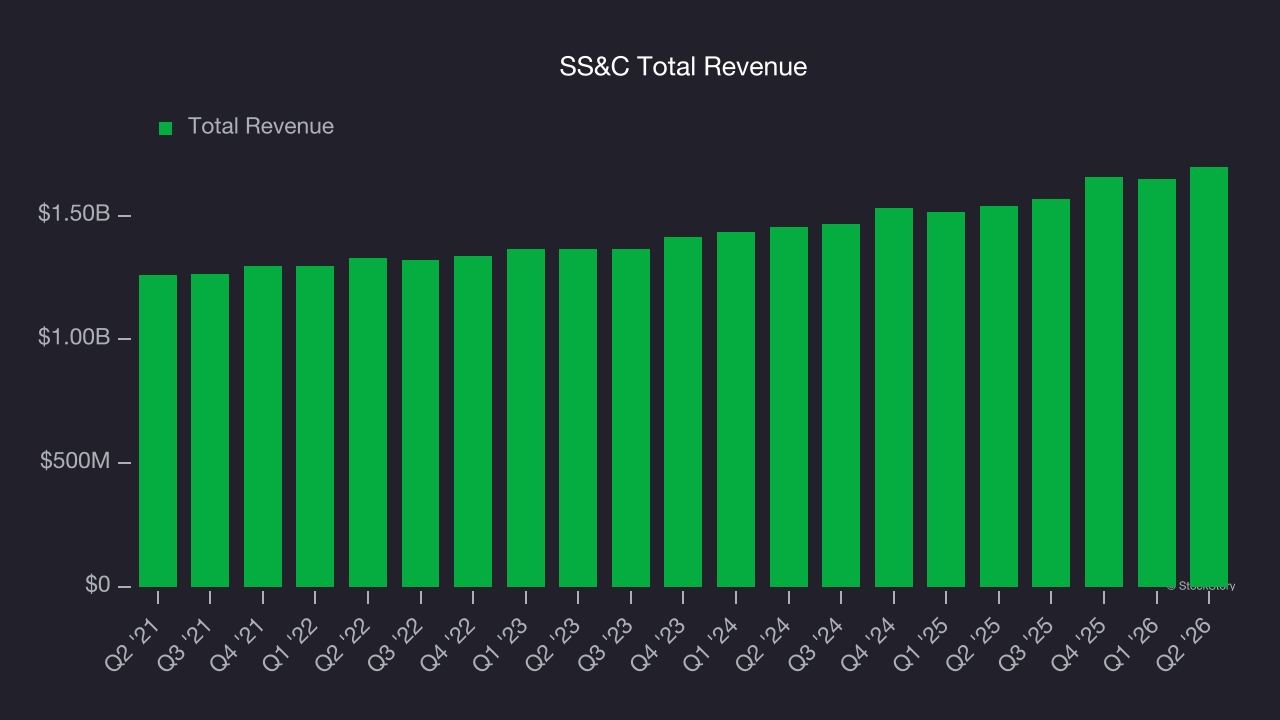Click the revenue bar for Q1 '25

point(946,399)
